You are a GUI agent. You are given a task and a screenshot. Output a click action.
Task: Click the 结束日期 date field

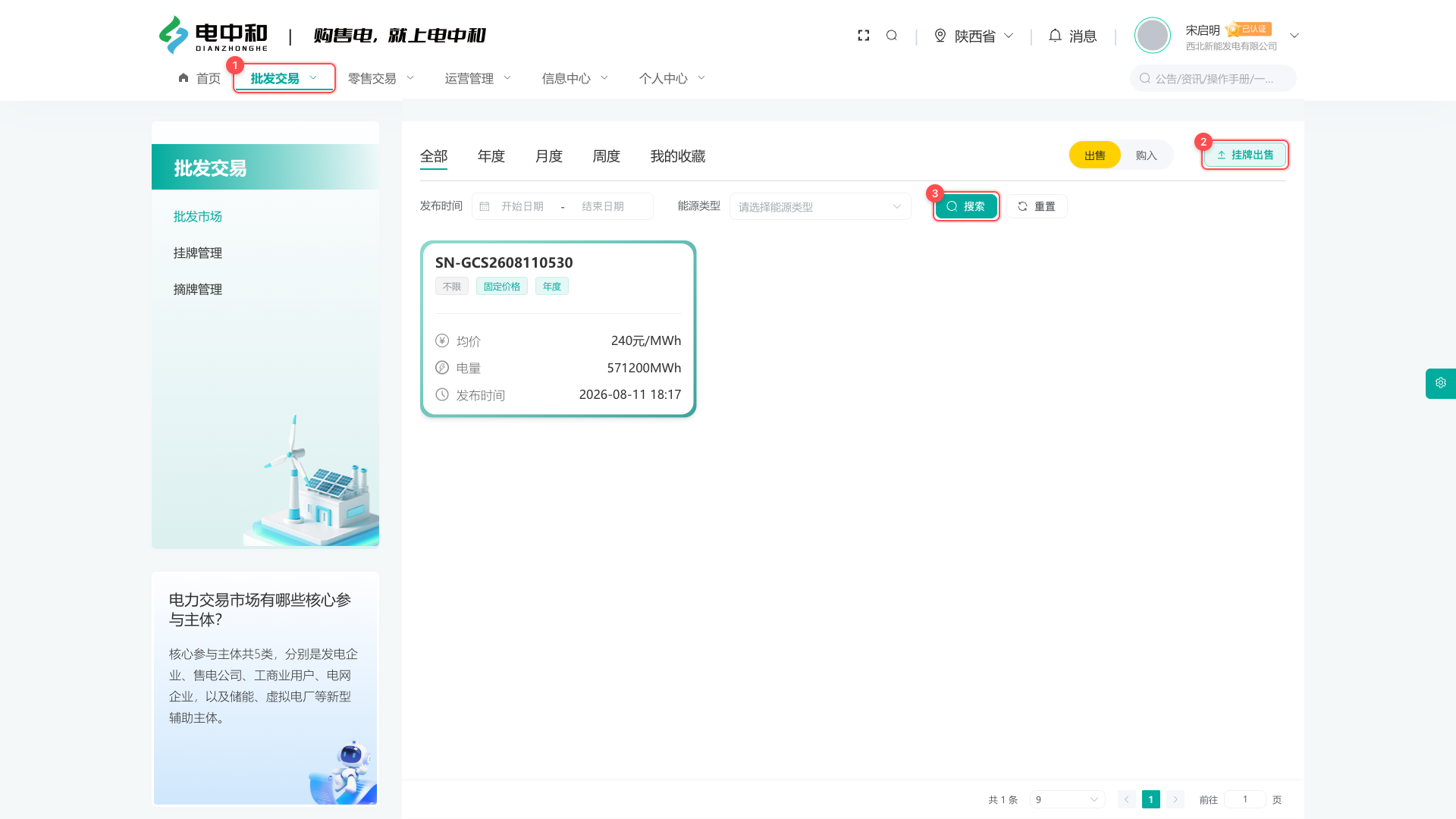pyautogui.click(x=603, y=206)
